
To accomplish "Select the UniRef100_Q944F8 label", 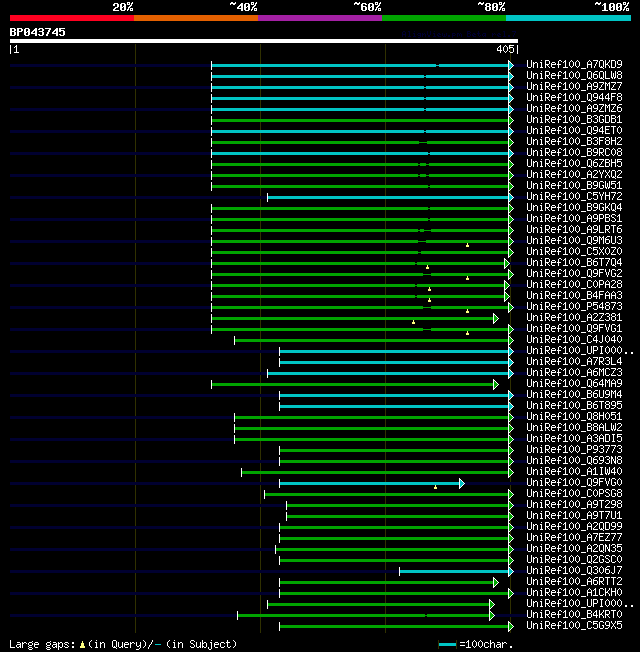I will [574, 98].
